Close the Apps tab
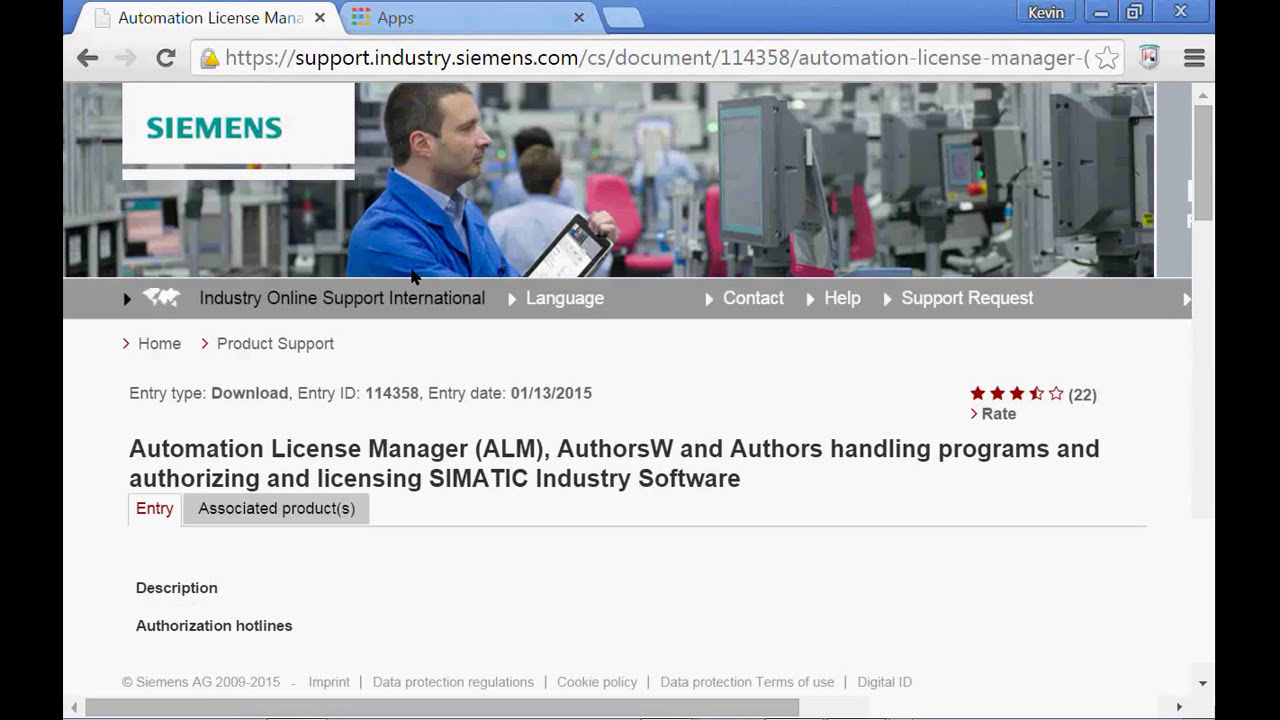This screenshot has height=720, width=1280. pyautogui.click(x=579, y=17)
